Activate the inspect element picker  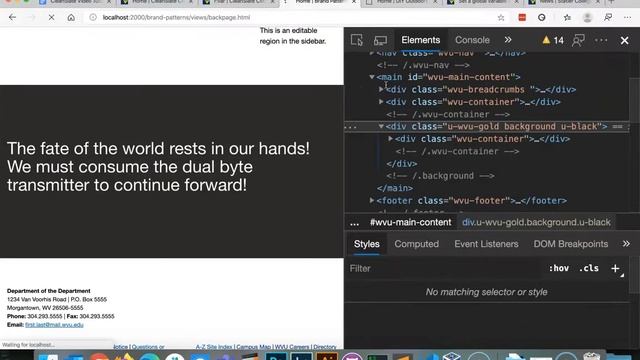pyautogui.click(x=357, y=40)
